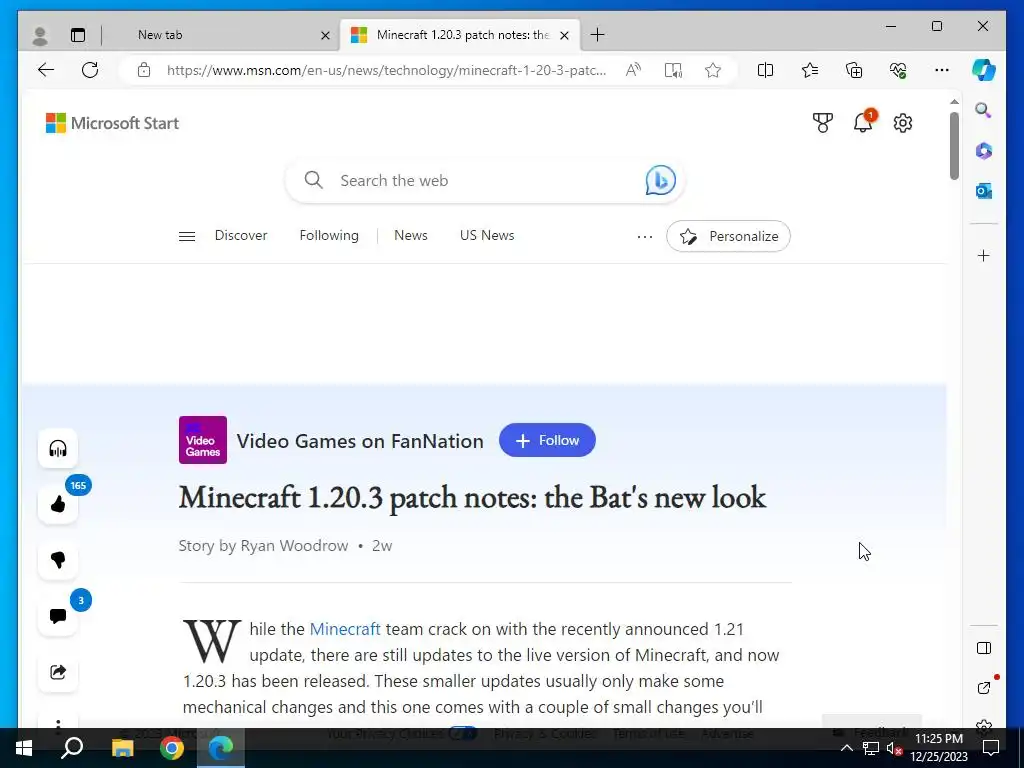Viewport: 1024px width, 768px height.
Task: Open taskbar clock showing 11:25 PM
Action: coord(939,748)
